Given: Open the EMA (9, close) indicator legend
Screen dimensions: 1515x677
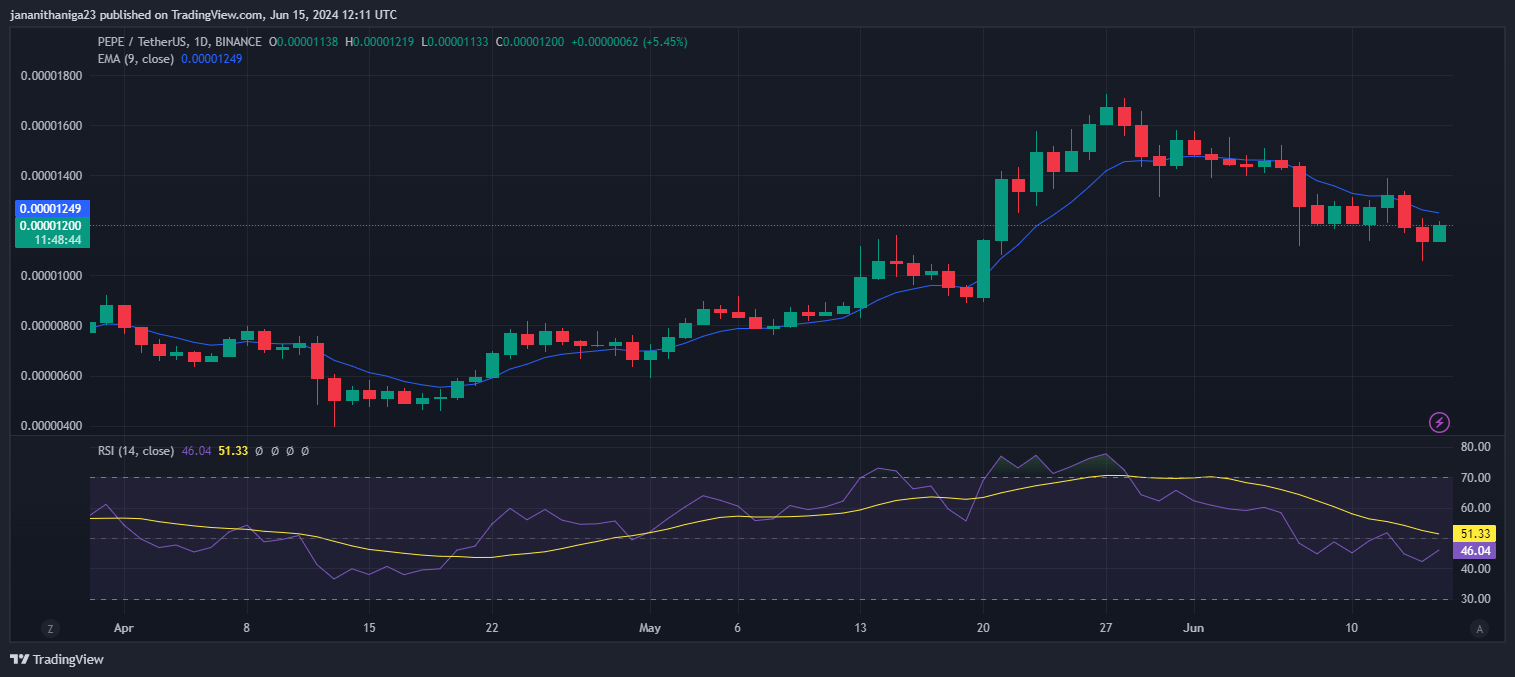Looking at the screenshot, I should tap(135, 59).
